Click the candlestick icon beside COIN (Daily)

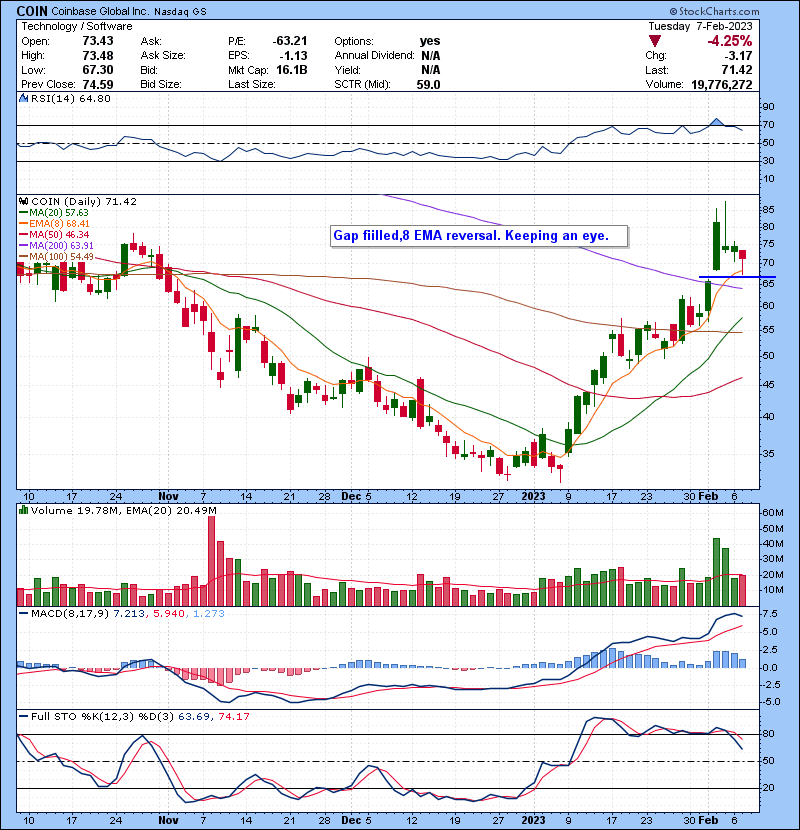tap(23, 201)
